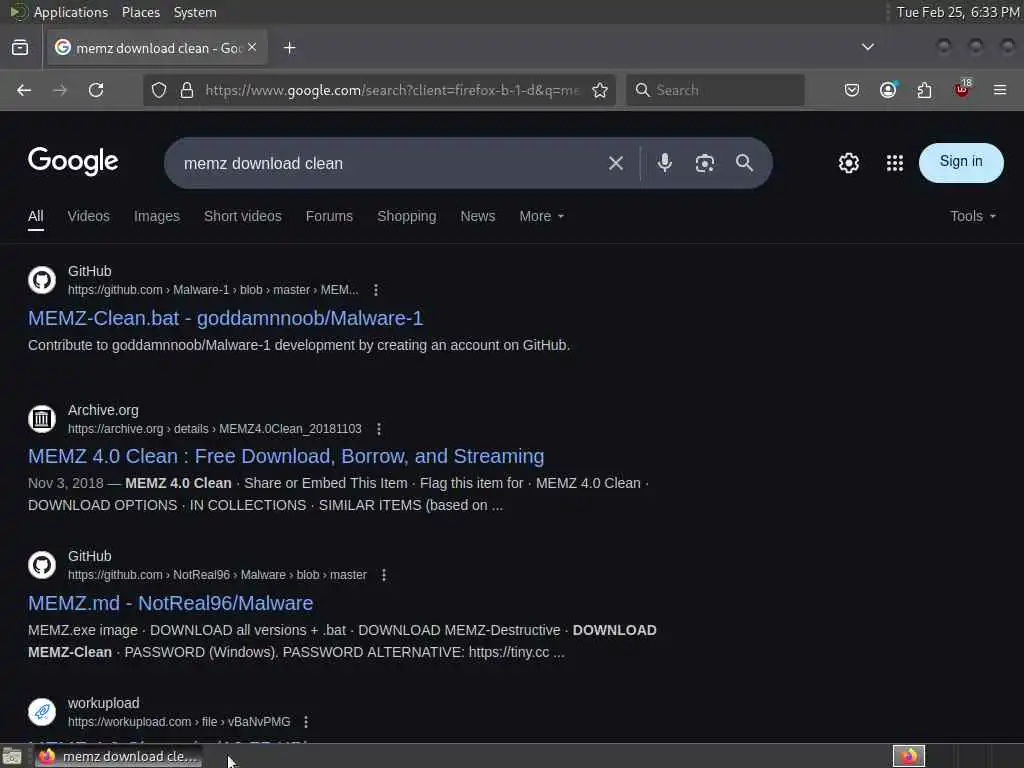Open the Applications menu
The width and height of the screenshot is (1024, 768).
[x=71, y=12]
